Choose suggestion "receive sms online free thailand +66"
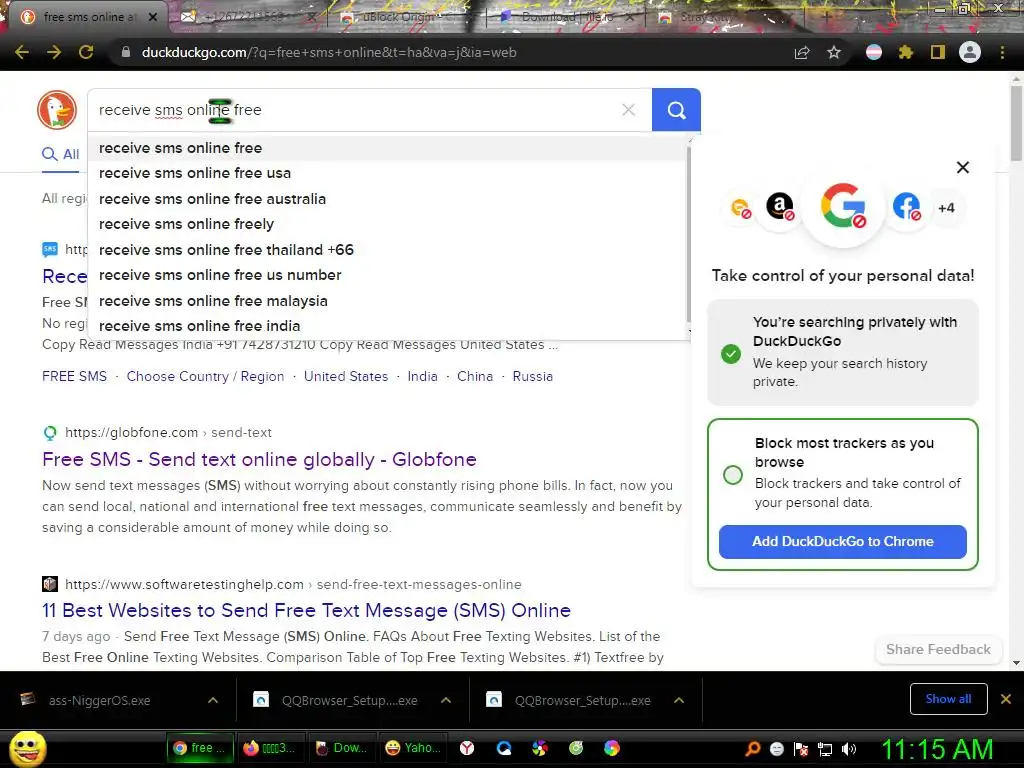 coord(388,249)
